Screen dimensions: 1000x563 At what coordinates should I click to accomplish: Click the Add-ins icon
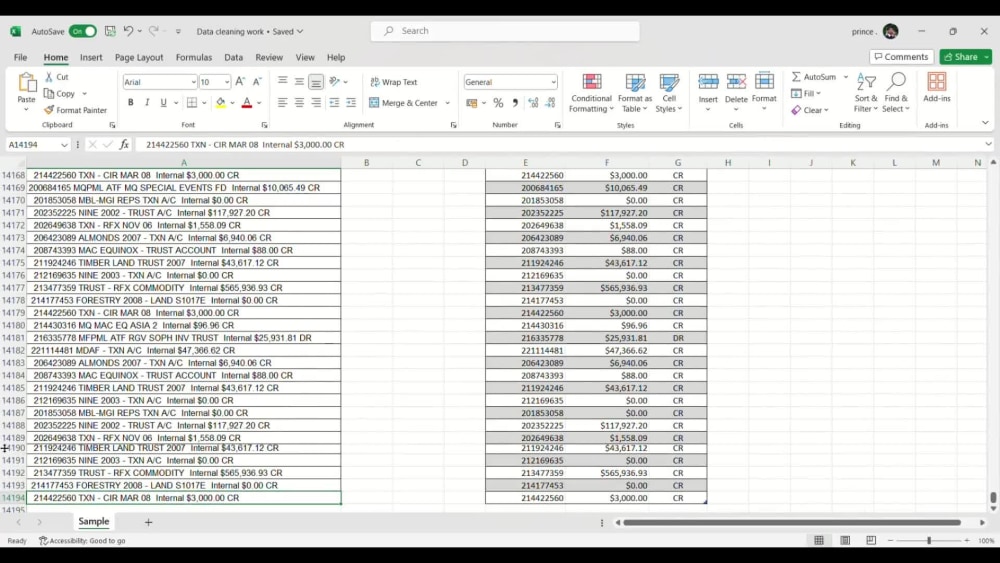pos(937,82)
